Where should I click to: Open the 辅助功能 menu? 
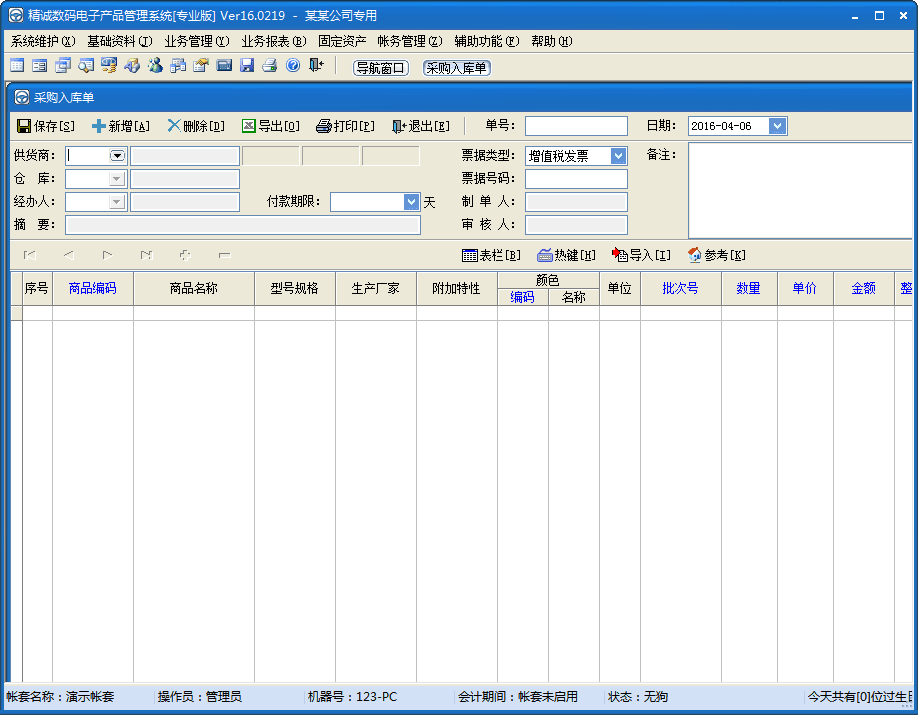point(487,42)
